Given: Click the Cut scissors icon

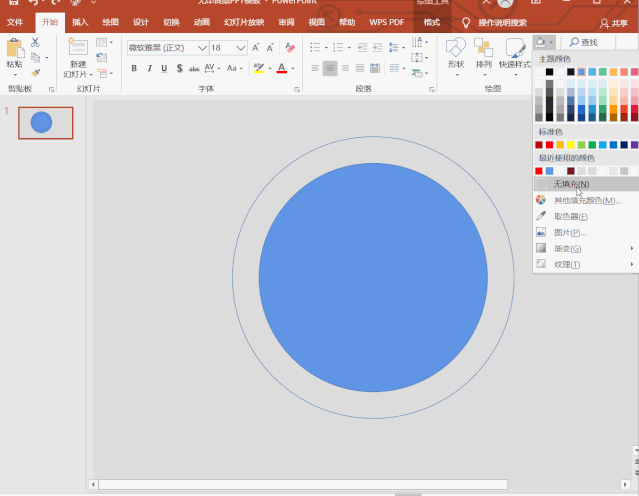Looking at the screenshot, I should coord(36,43).
